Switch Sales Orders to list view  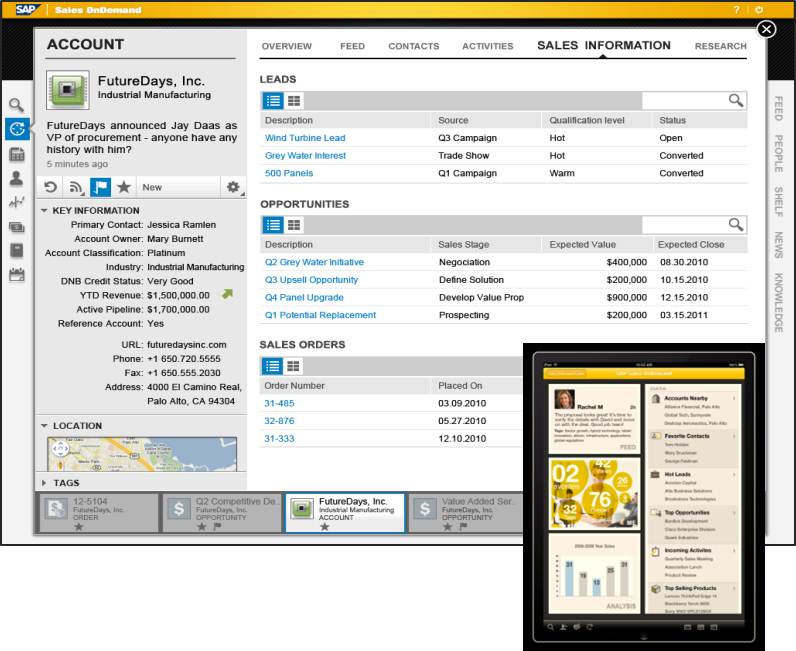(273, 366)
